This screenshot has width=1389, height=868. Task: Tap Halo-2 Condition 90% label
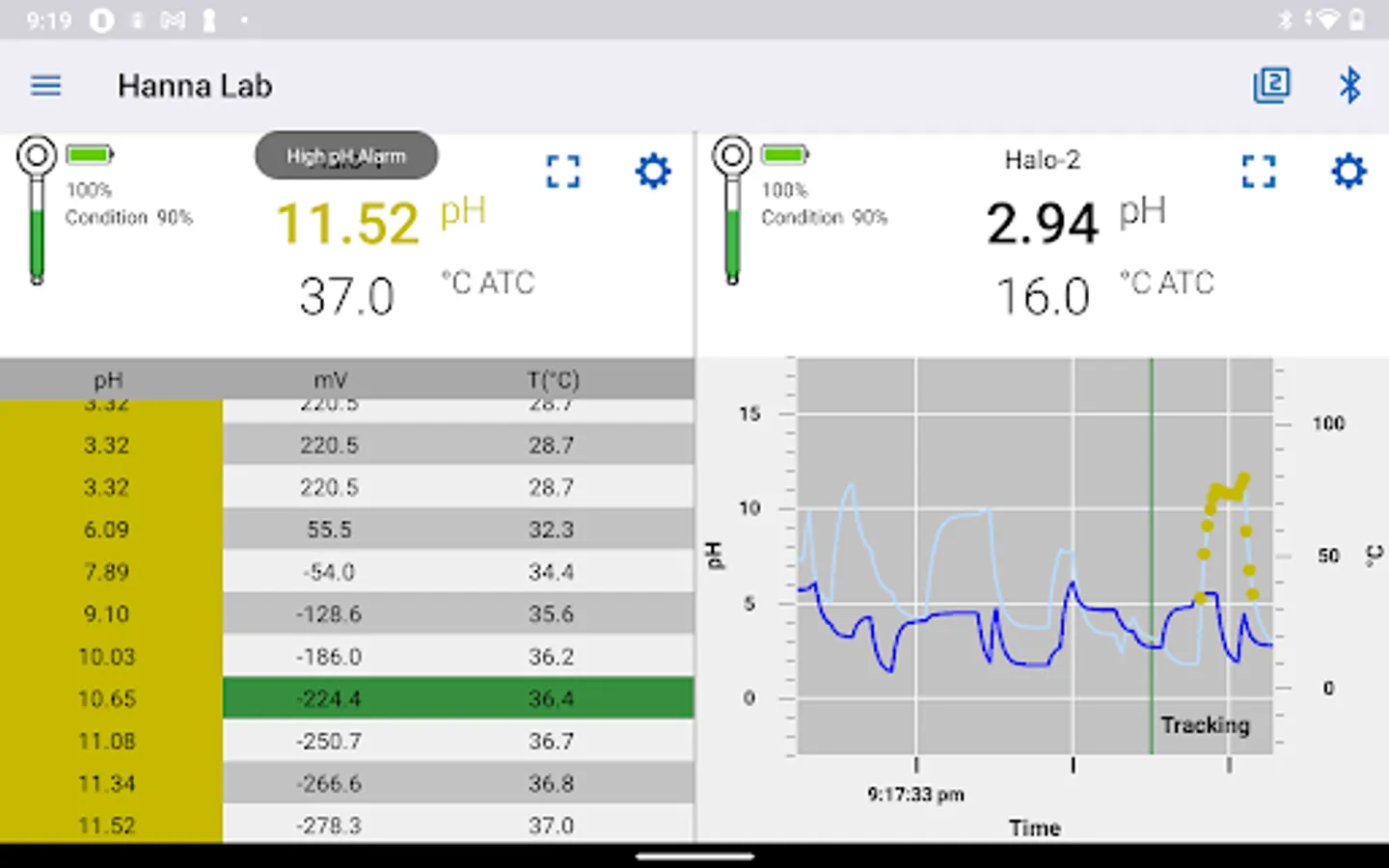(825, 217)
